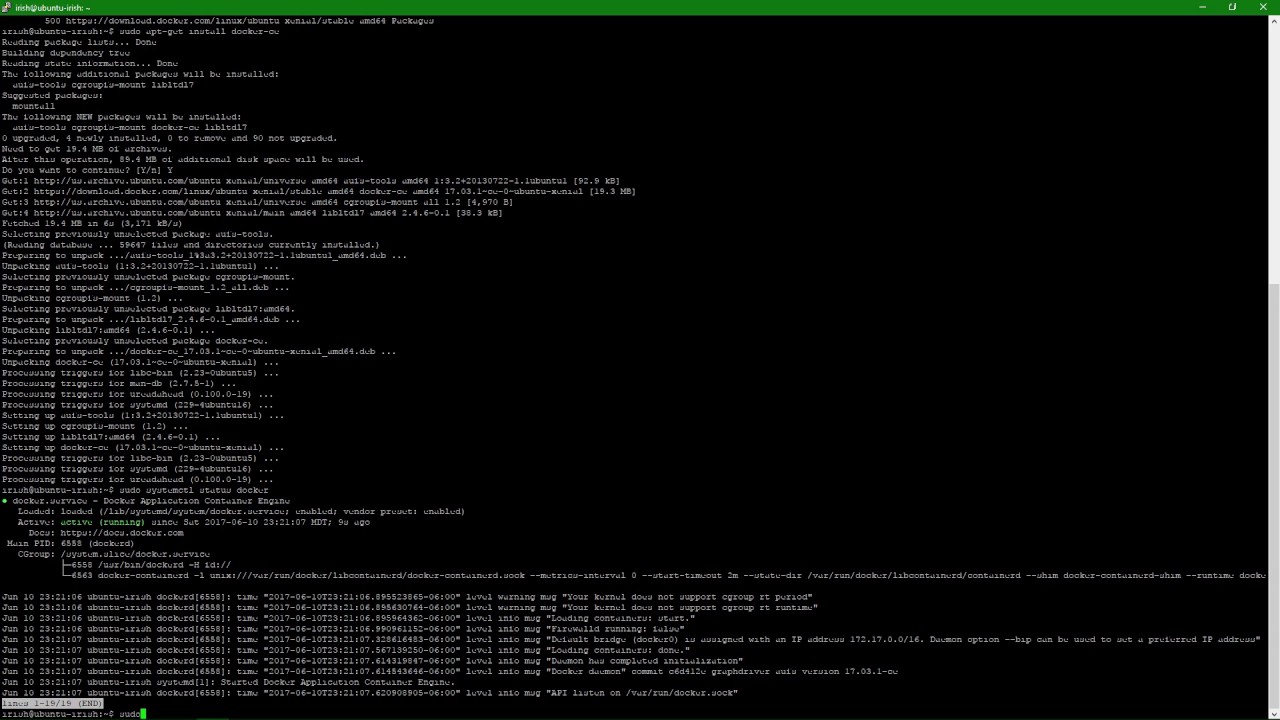Click log message 'Firewalld running: false'
The height and width of the screenshot is (720, 1280).
coord(616,629)
